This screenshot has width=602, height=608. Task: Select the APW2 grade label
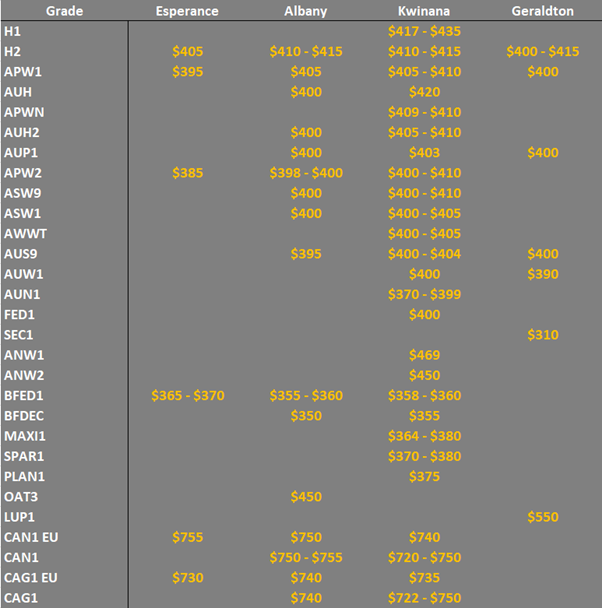pos(23,173)
